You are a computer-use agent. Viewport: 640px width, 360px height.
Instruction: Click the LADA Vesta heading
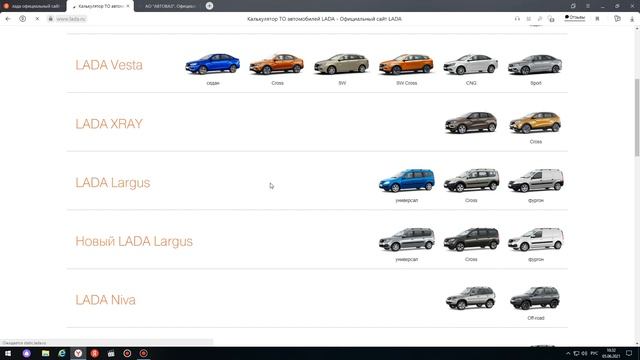(109, 65)
